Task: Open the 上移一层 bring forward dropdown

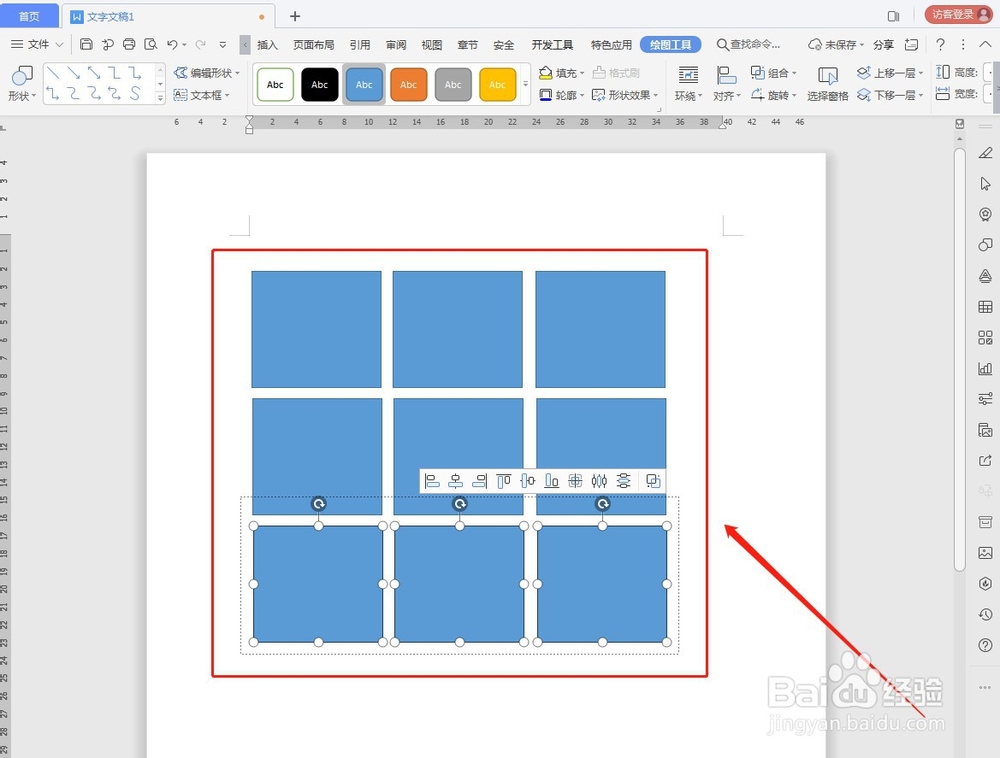Action: coord(890,73)
